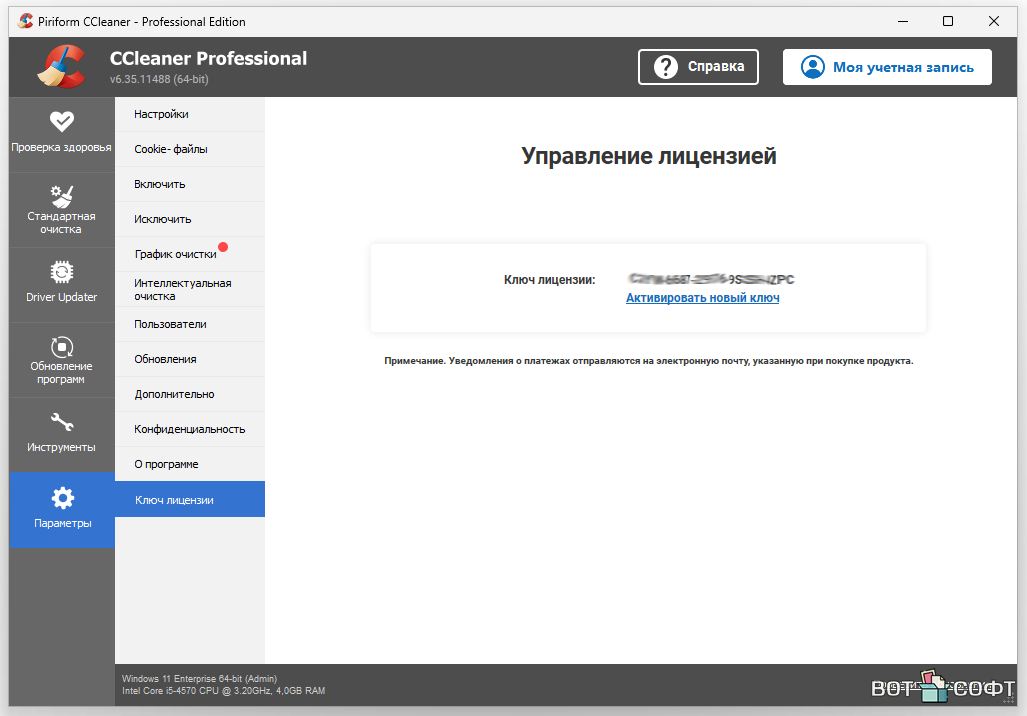Open the Cookie-файлы section

[x=190, y=149]
